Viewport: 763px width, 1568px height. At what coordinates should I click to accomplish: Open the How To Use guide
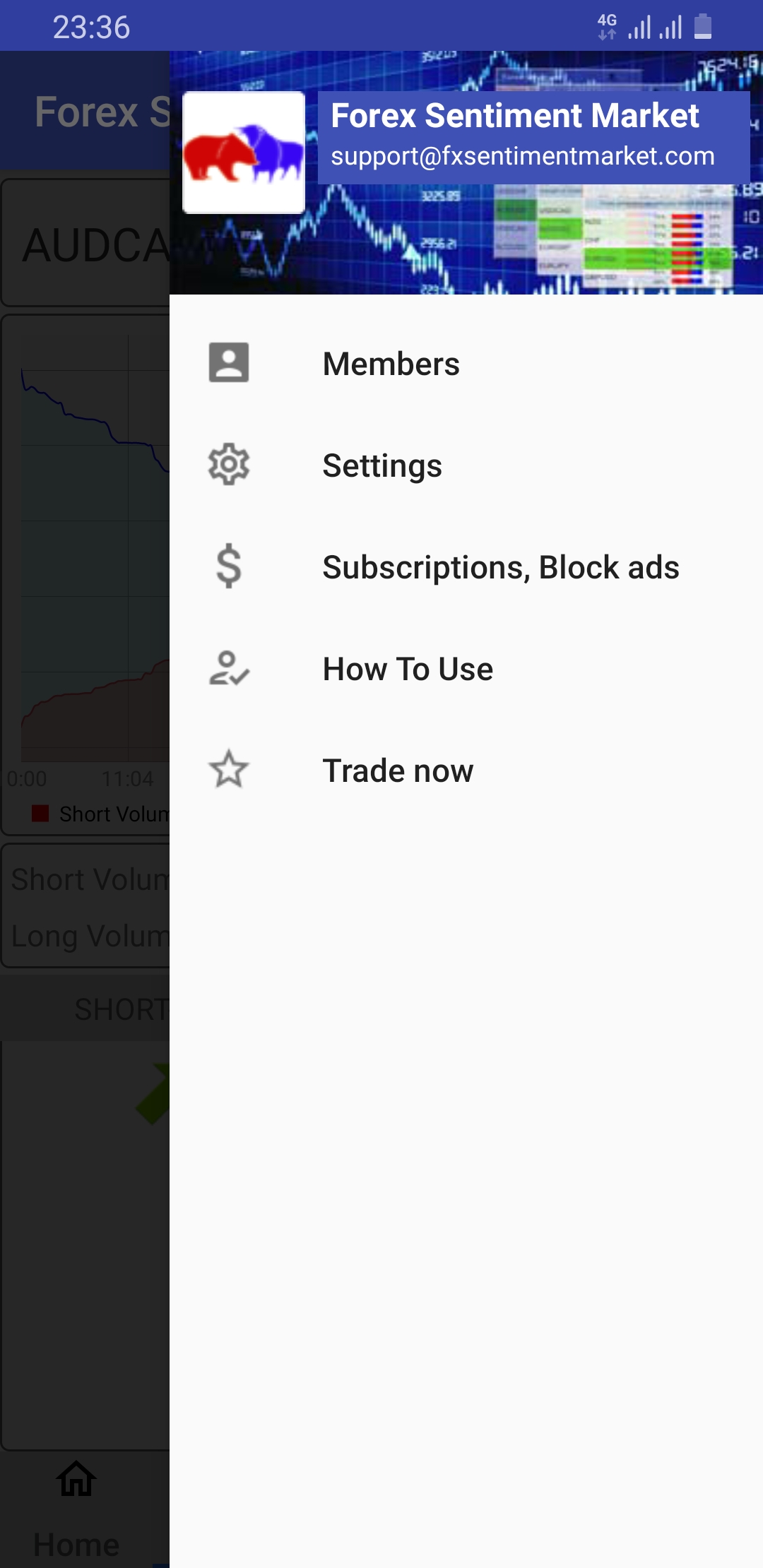pyautogui.click(x=408, y=670)
